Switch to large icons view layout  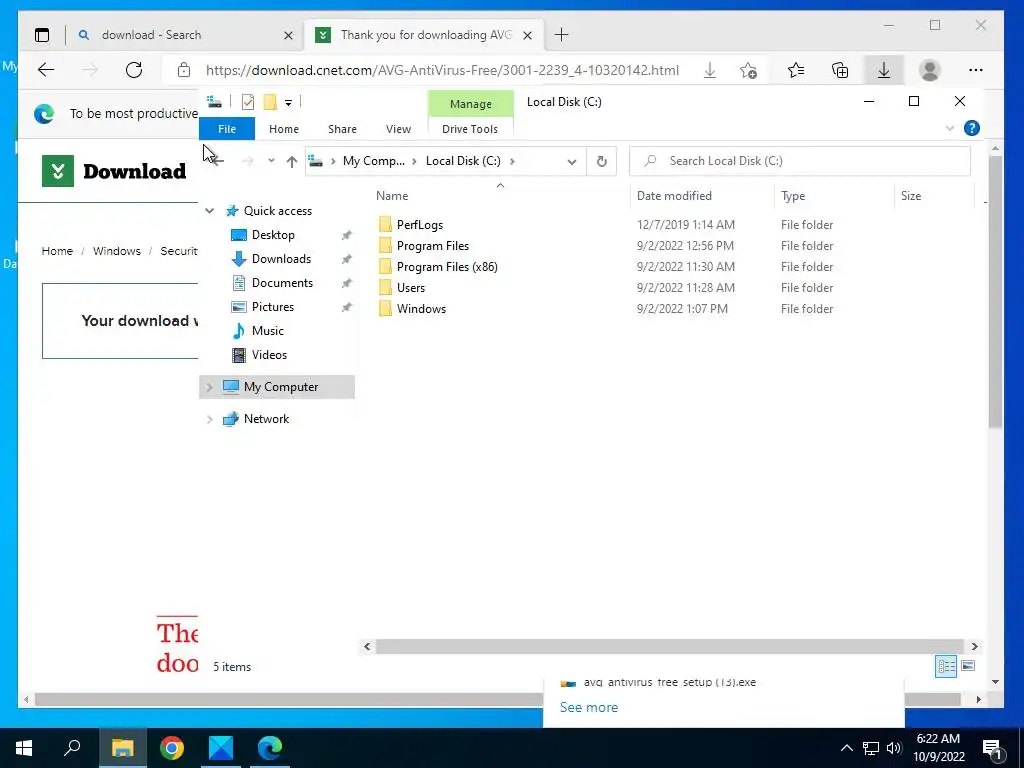[x=968, y=666]
